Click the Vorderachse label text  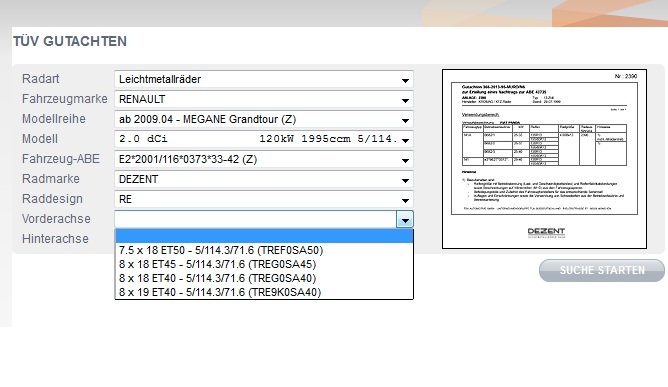[x=56, y=219]
